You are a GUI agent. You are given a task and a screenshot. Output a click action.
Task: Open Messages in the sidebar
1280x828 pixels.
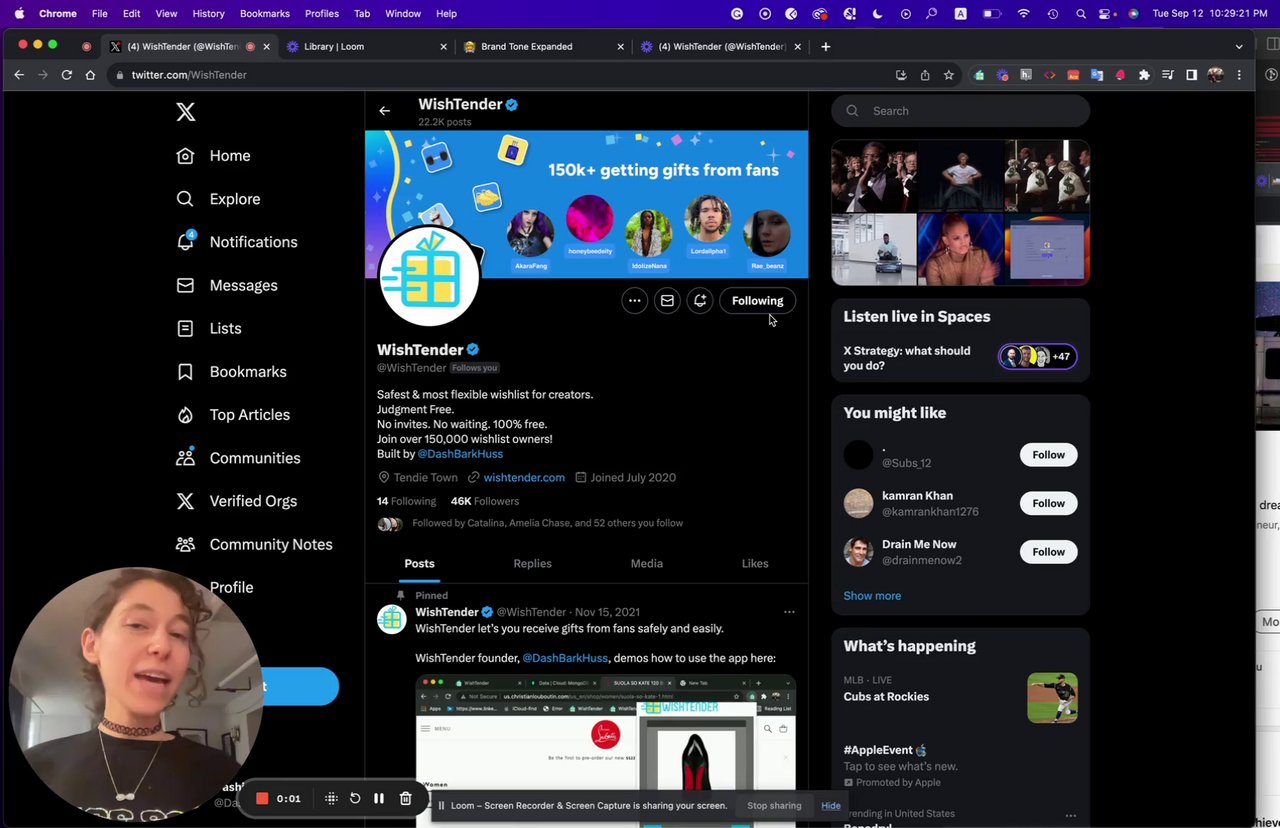coord(227,285)
